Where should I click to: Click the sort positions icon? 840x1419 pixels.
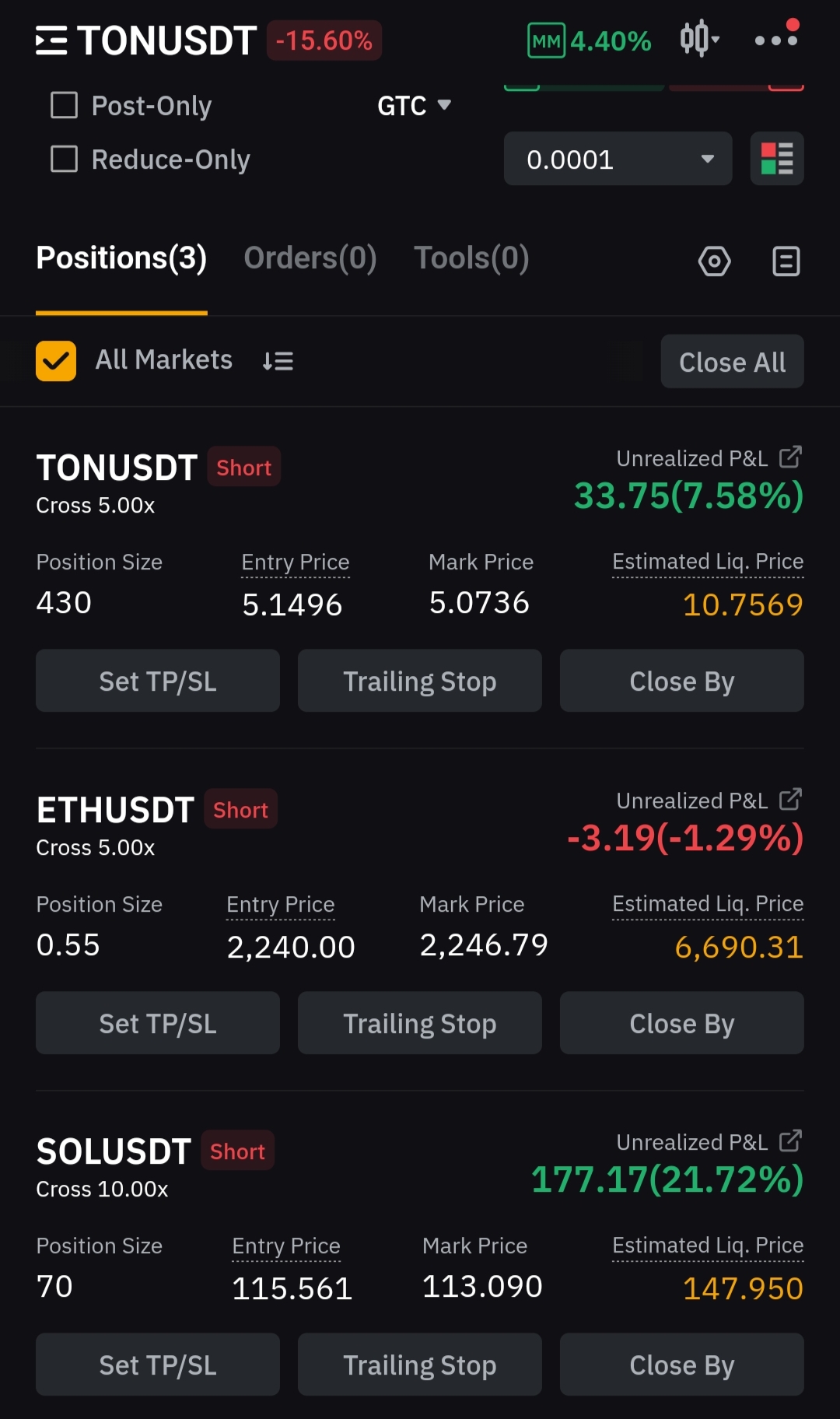[278, 361]
